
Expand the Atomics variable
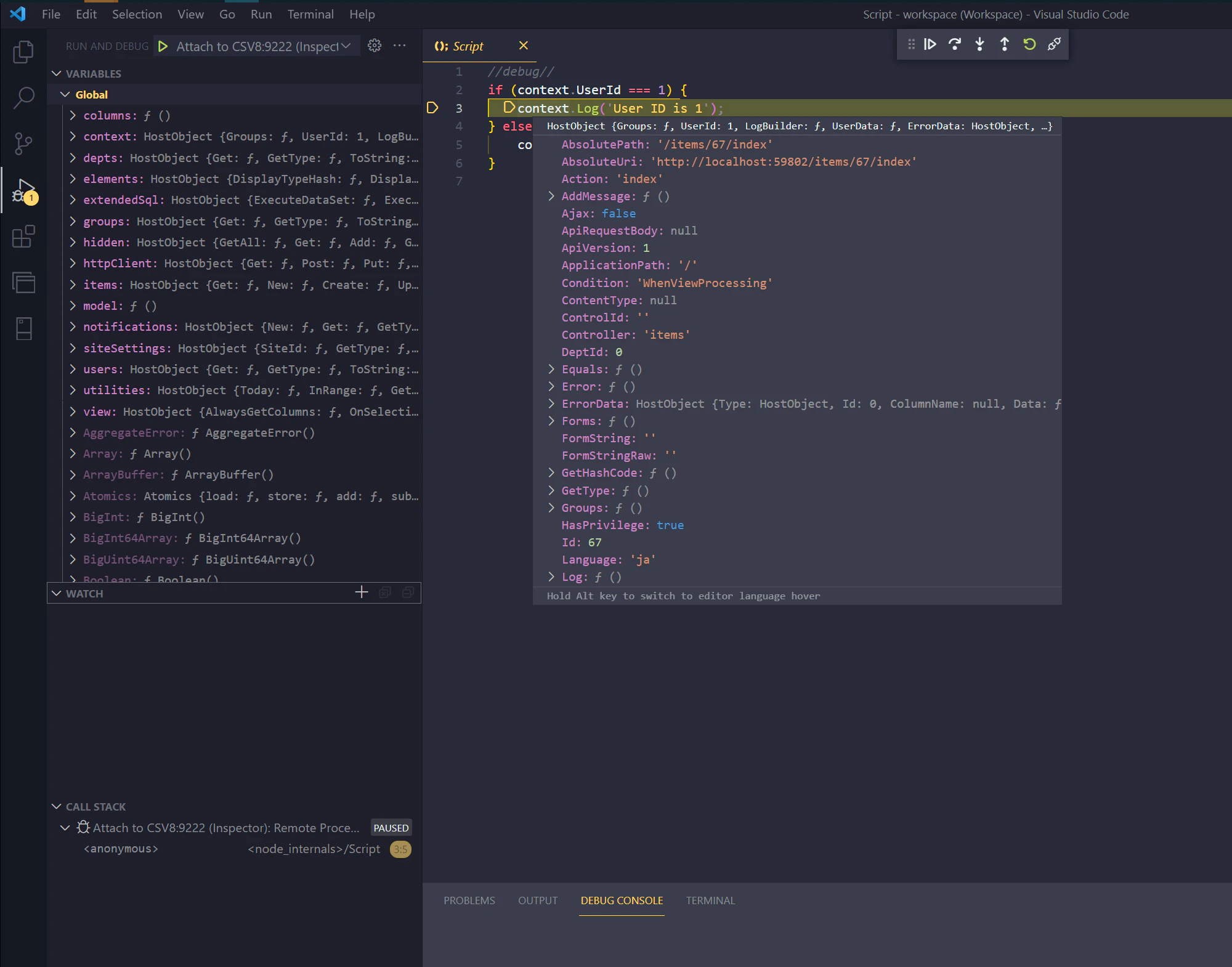(x=73, y=496)
